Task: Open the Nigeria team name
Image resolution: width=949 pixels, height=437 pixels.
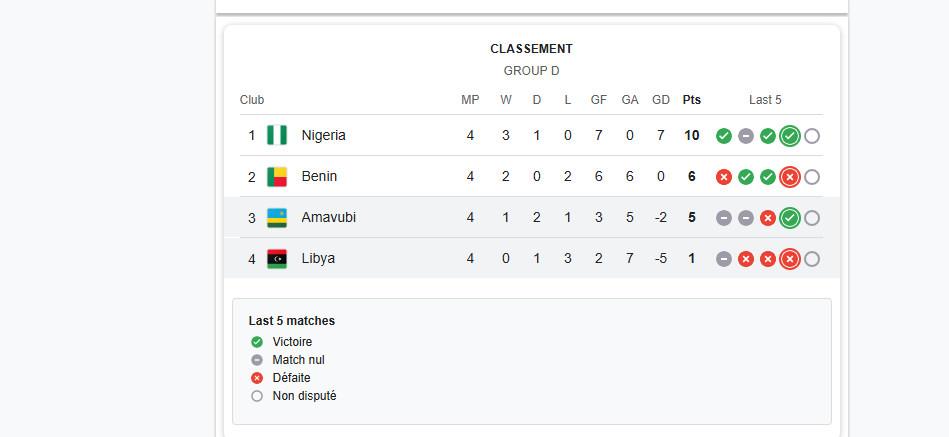Action: point(323,135)
